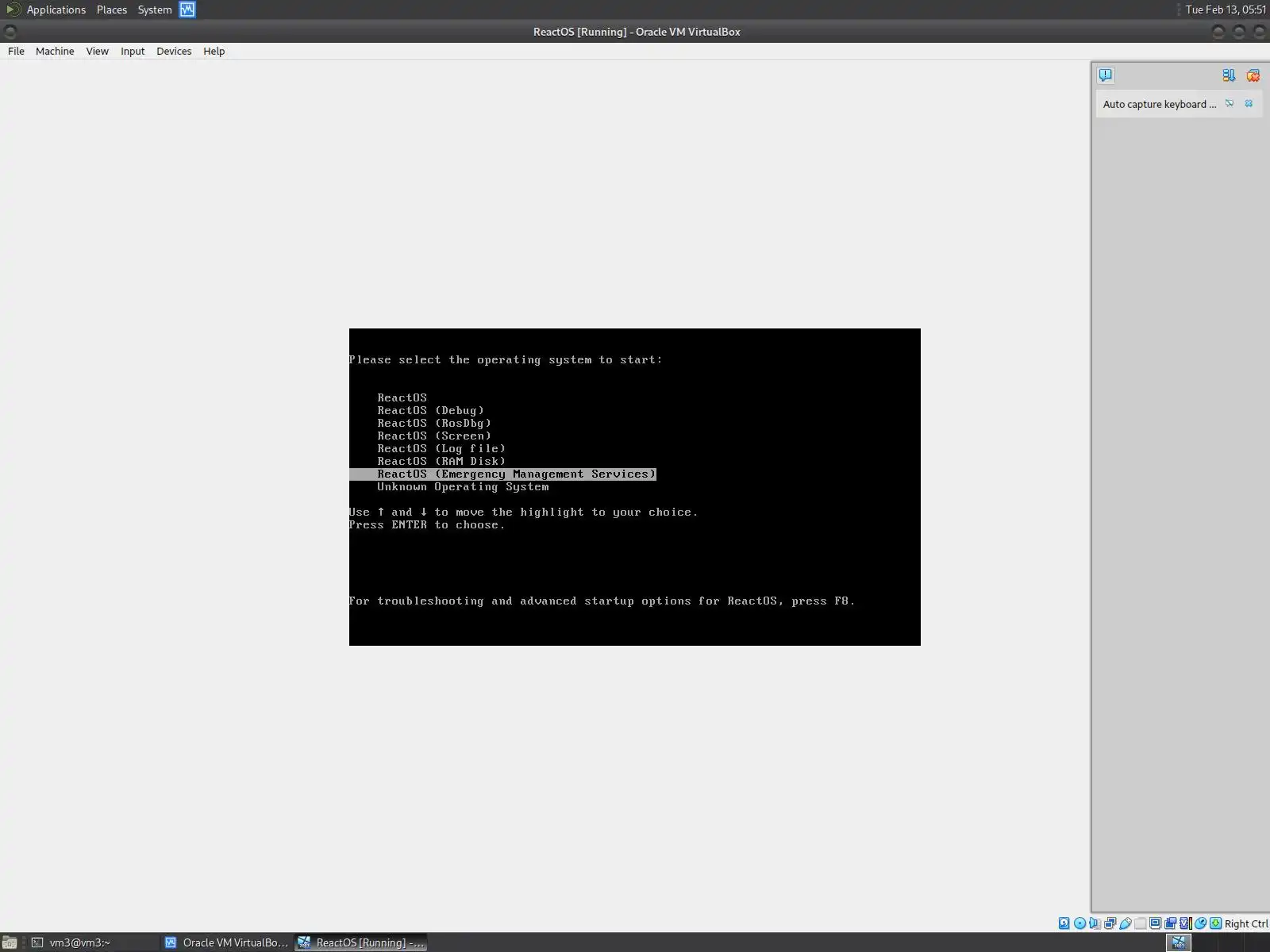The height and width of the screenshot is (952, 1270).
Task: Click the Right Ctrl host key label
Action: [x=1245, y=923]
